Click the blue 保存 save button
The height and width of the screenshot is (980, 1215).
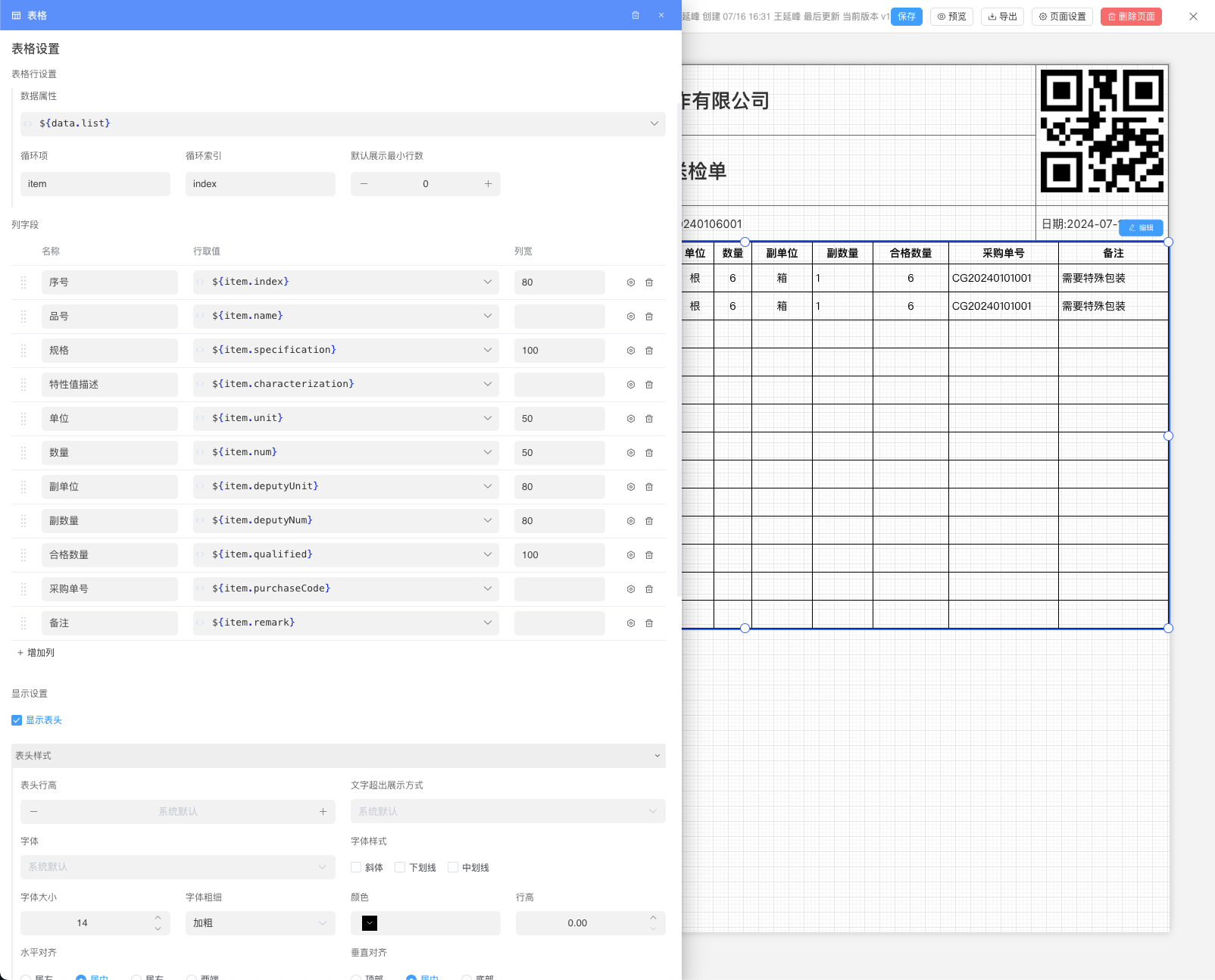coord(906,16)
